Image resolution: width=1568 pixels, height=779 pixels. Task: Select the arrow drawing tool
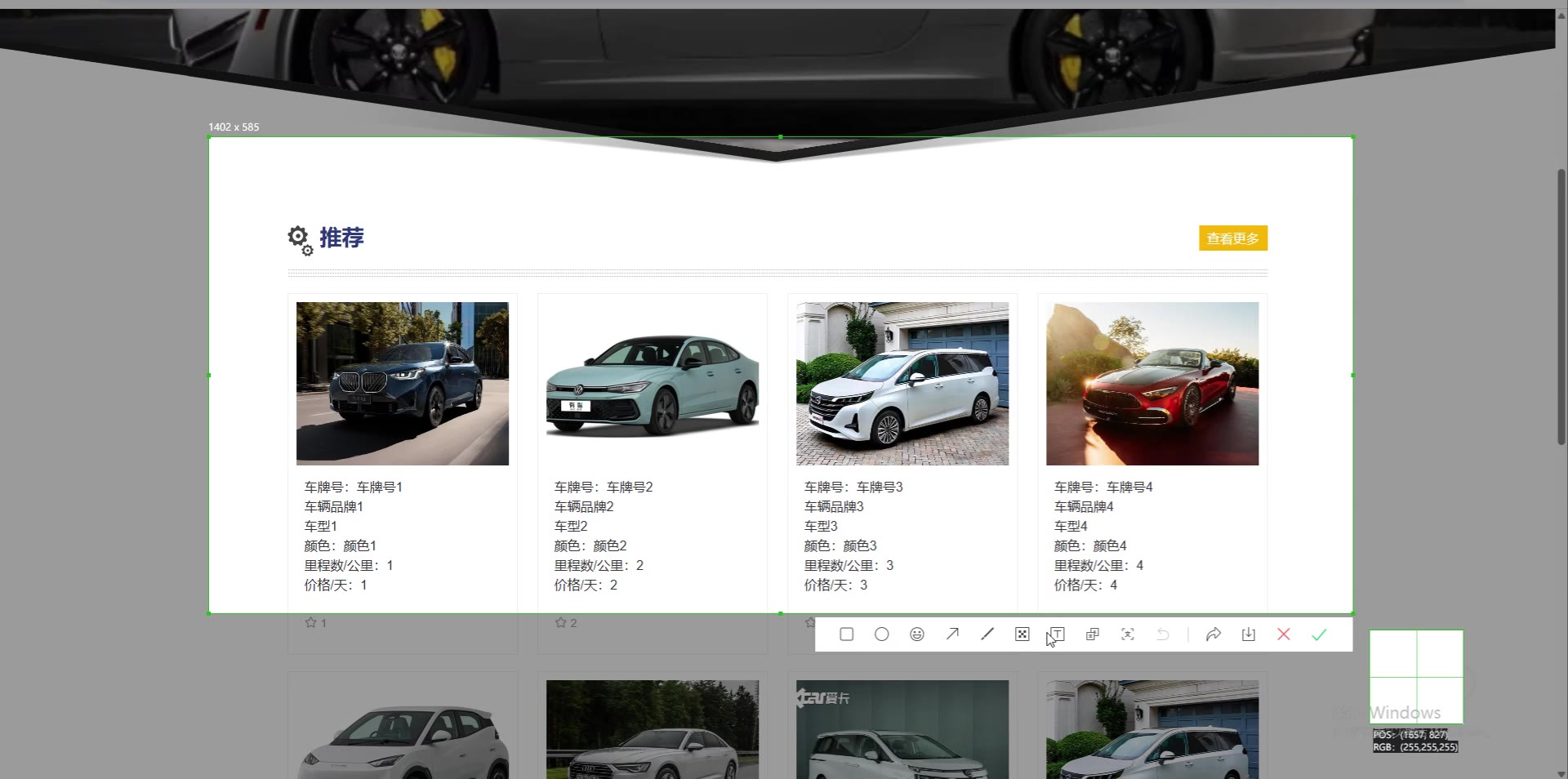[x=952, y=634]
